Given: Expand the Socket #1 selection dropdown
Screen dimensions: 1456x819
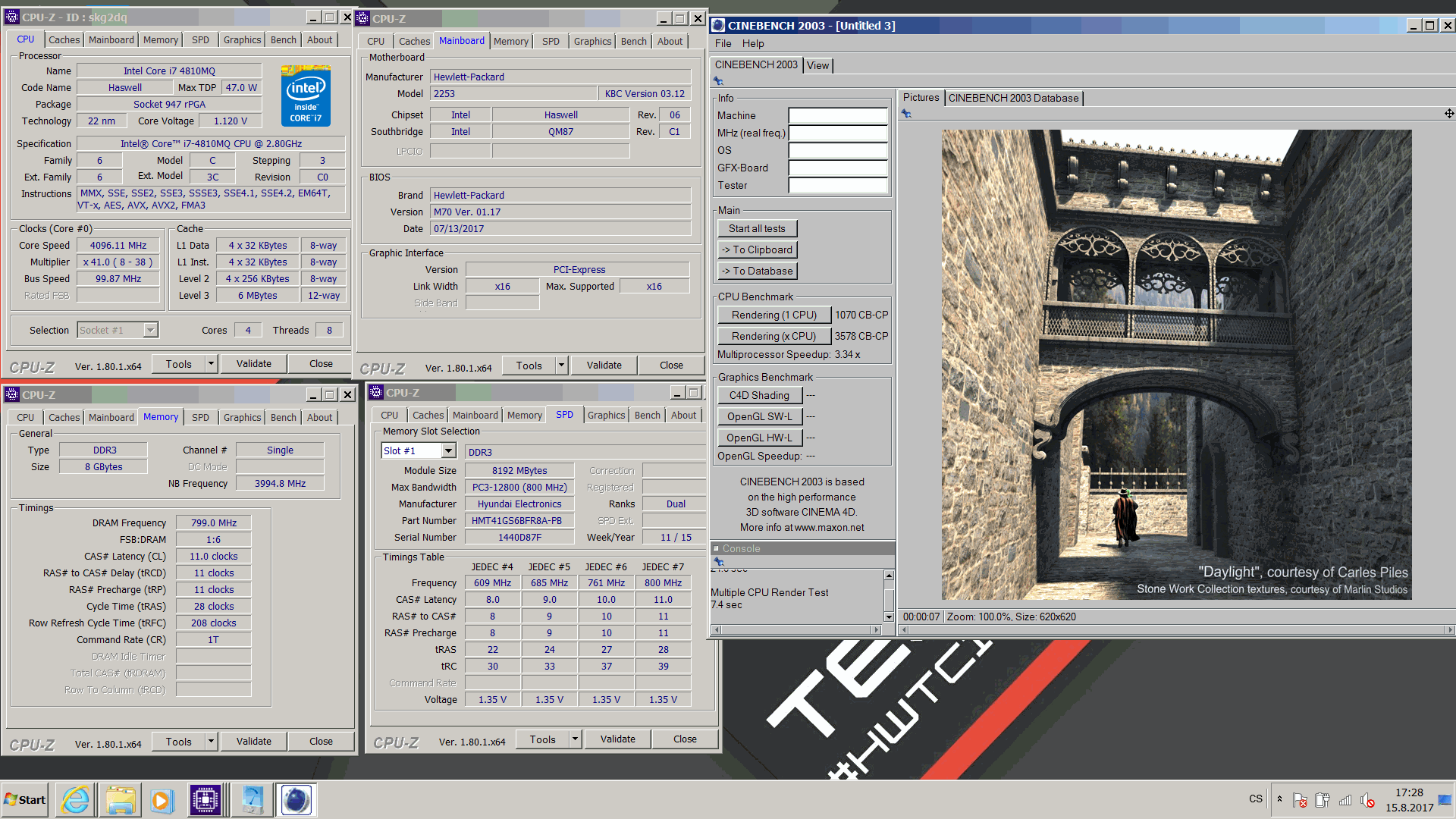Looking at the screenshot, I should (150, 330).
